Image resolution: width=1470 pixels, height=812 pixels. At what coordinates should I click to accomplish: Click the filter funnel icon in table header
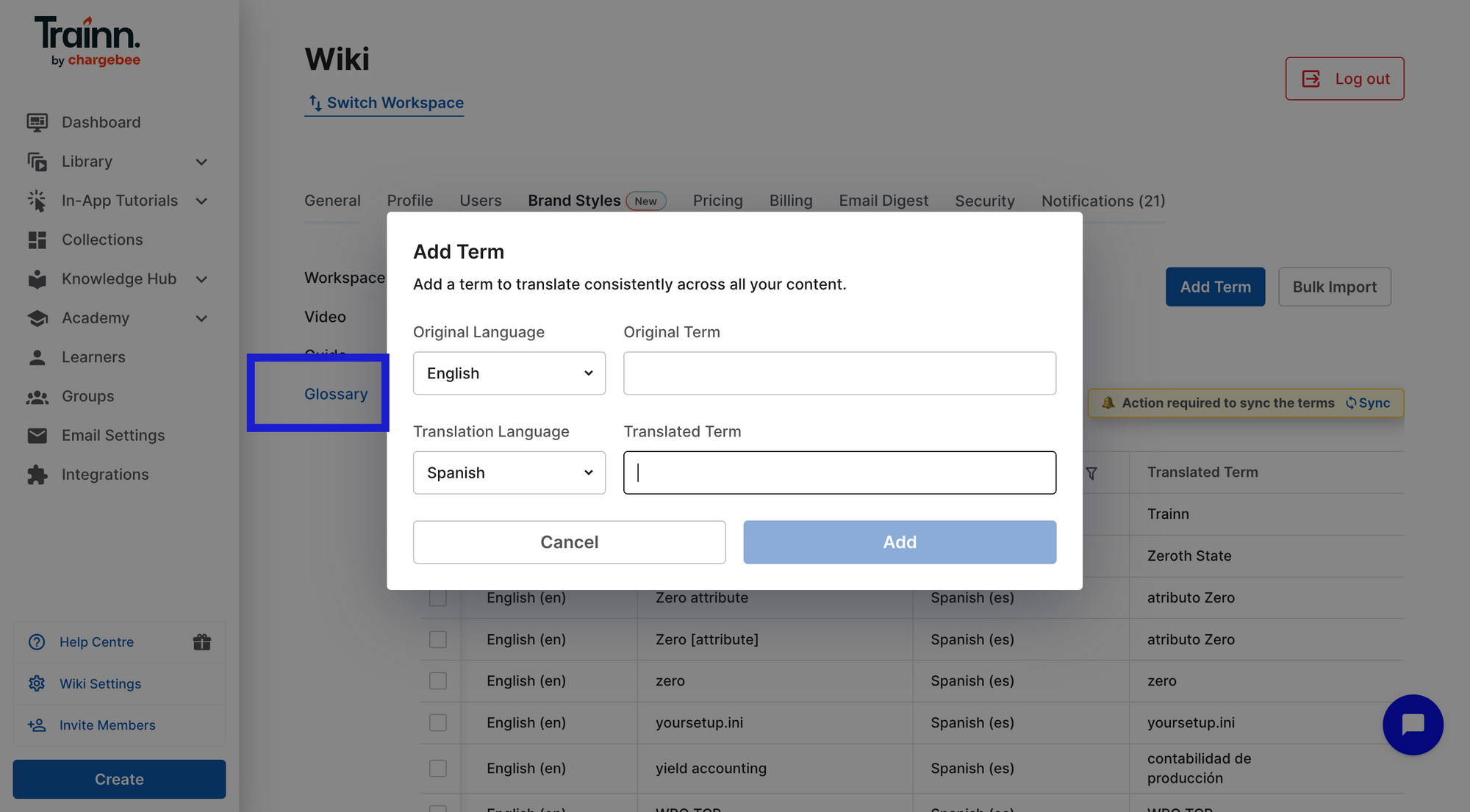tap(1091, 473)
